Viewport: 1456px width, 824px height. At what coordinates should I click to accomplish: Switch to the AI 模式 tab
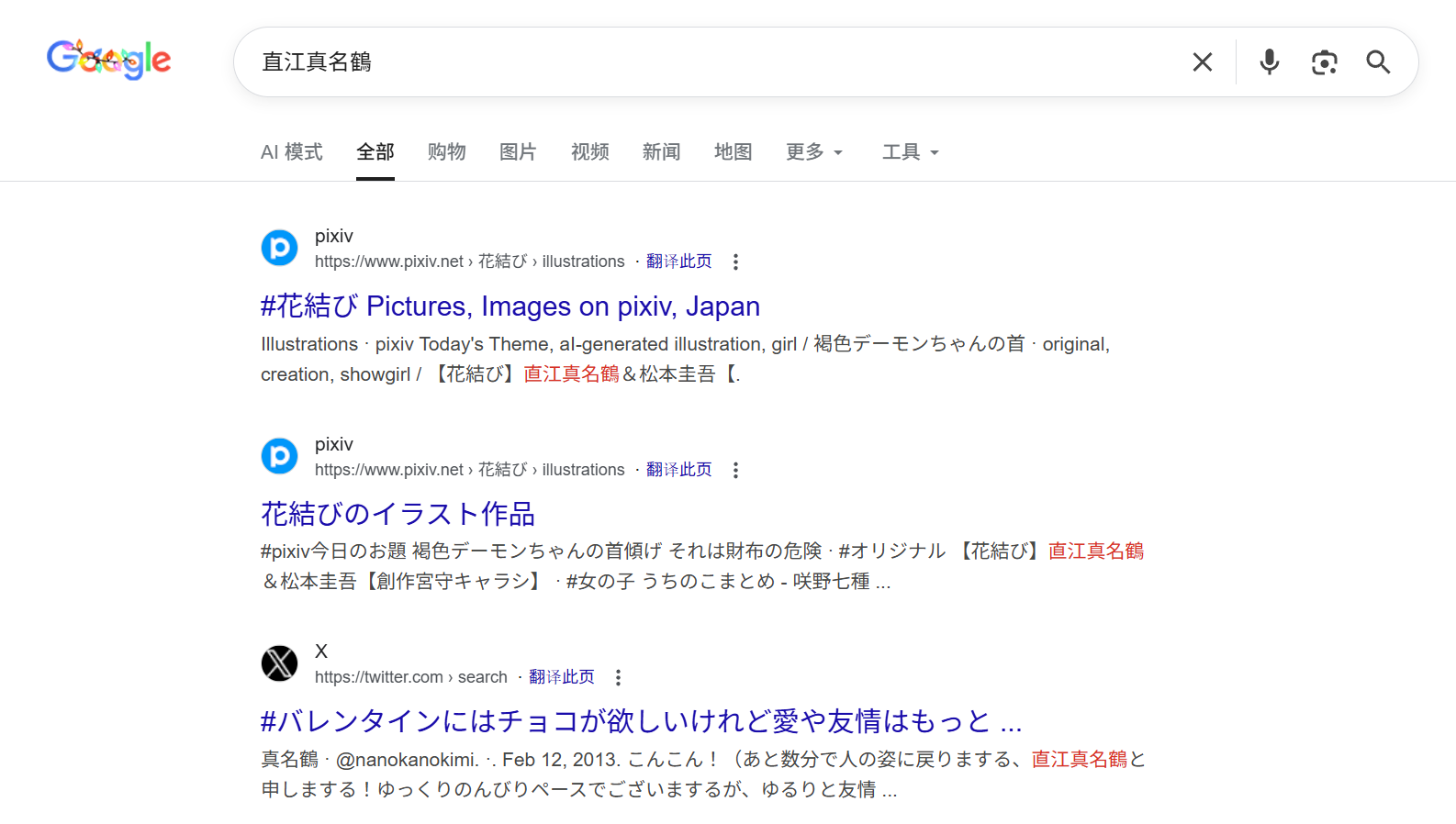[x=291, y=152]
